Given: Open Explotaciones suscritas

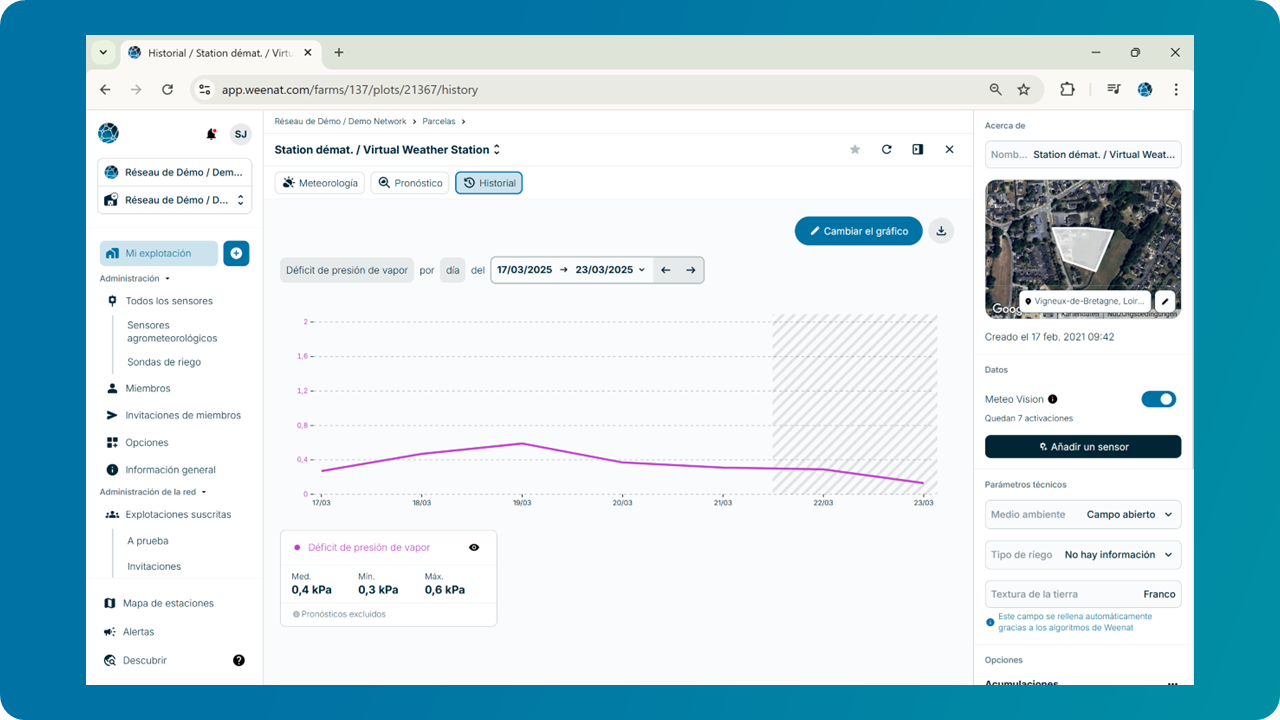Looking at the screenshot, I should 178,515.
